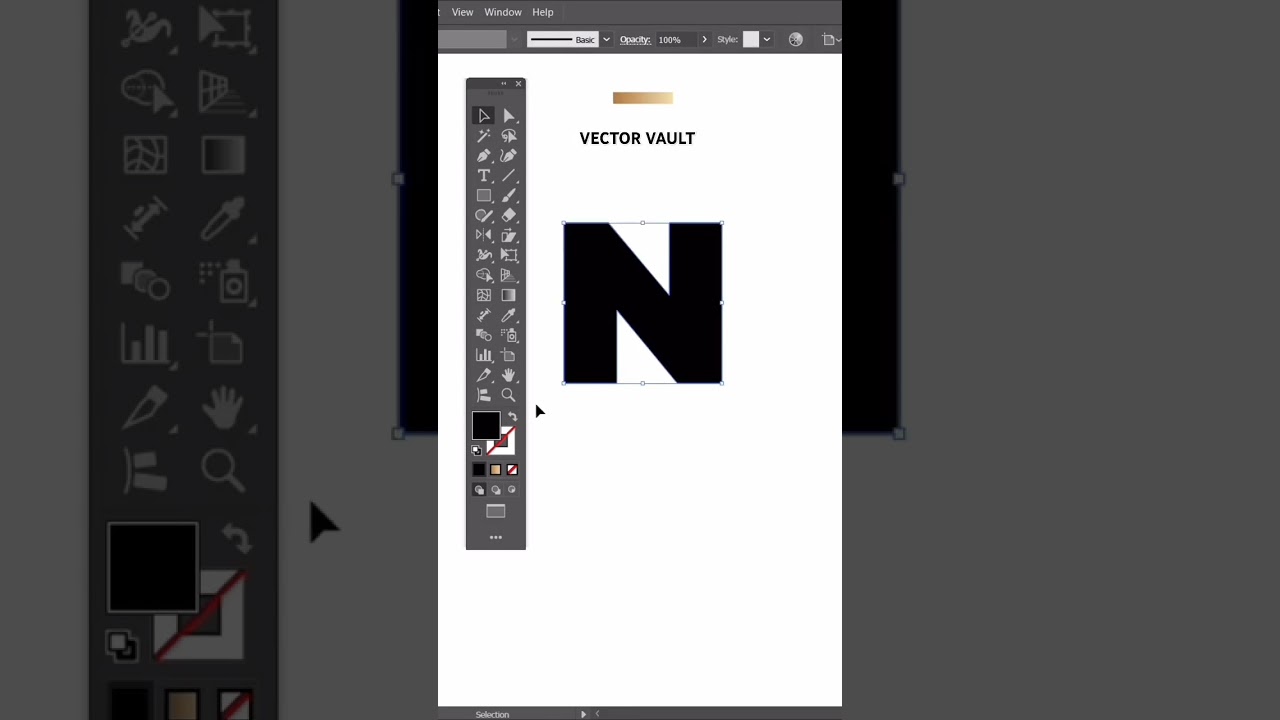Click the Swap Fill and Stroke arrow

tap(512, 417)
